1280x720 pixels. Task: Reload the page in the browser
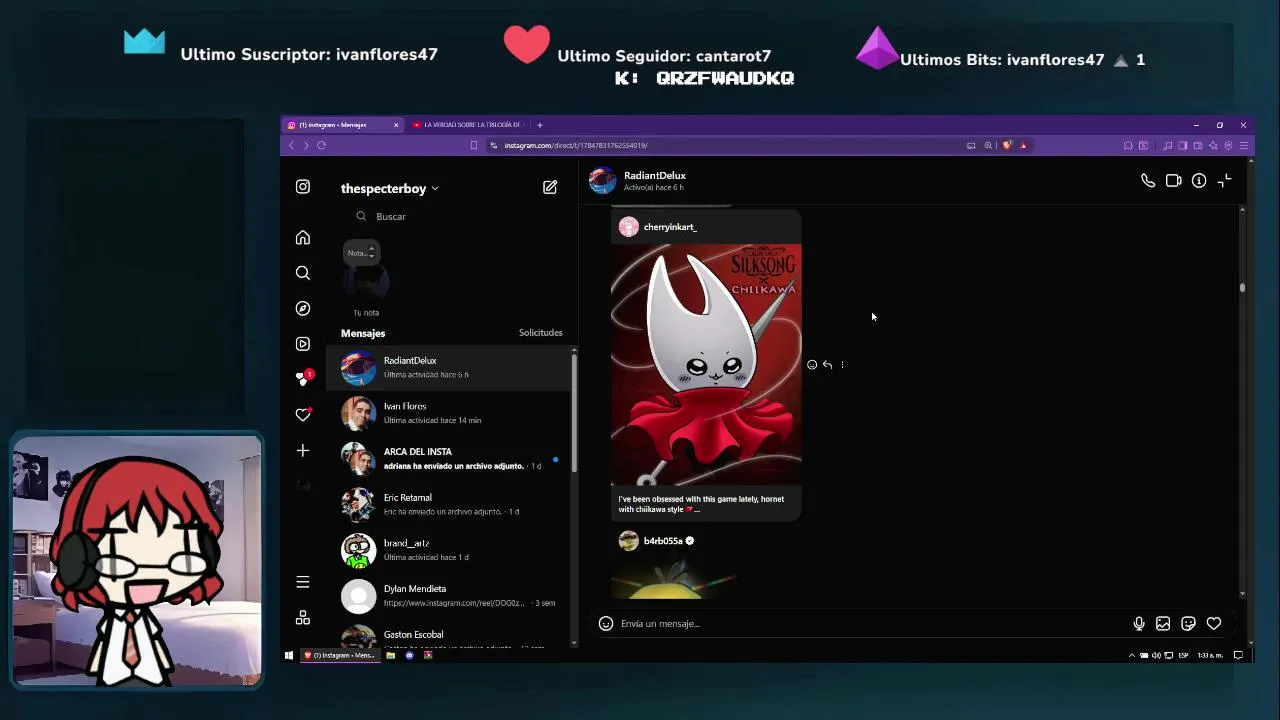click(x=321, y=146)
